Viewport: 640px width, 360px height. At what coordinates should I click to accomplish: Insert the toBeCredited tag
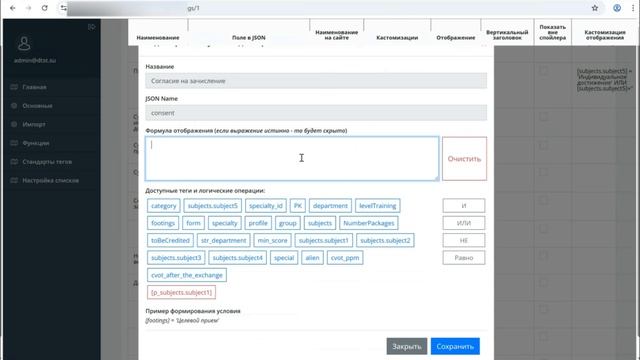click(170, 240)
